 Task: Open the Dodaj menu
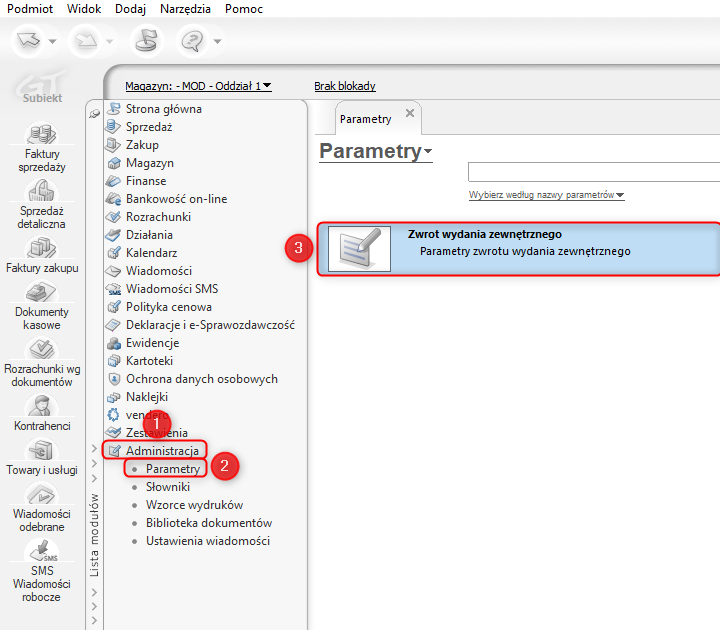click(130, 9)
